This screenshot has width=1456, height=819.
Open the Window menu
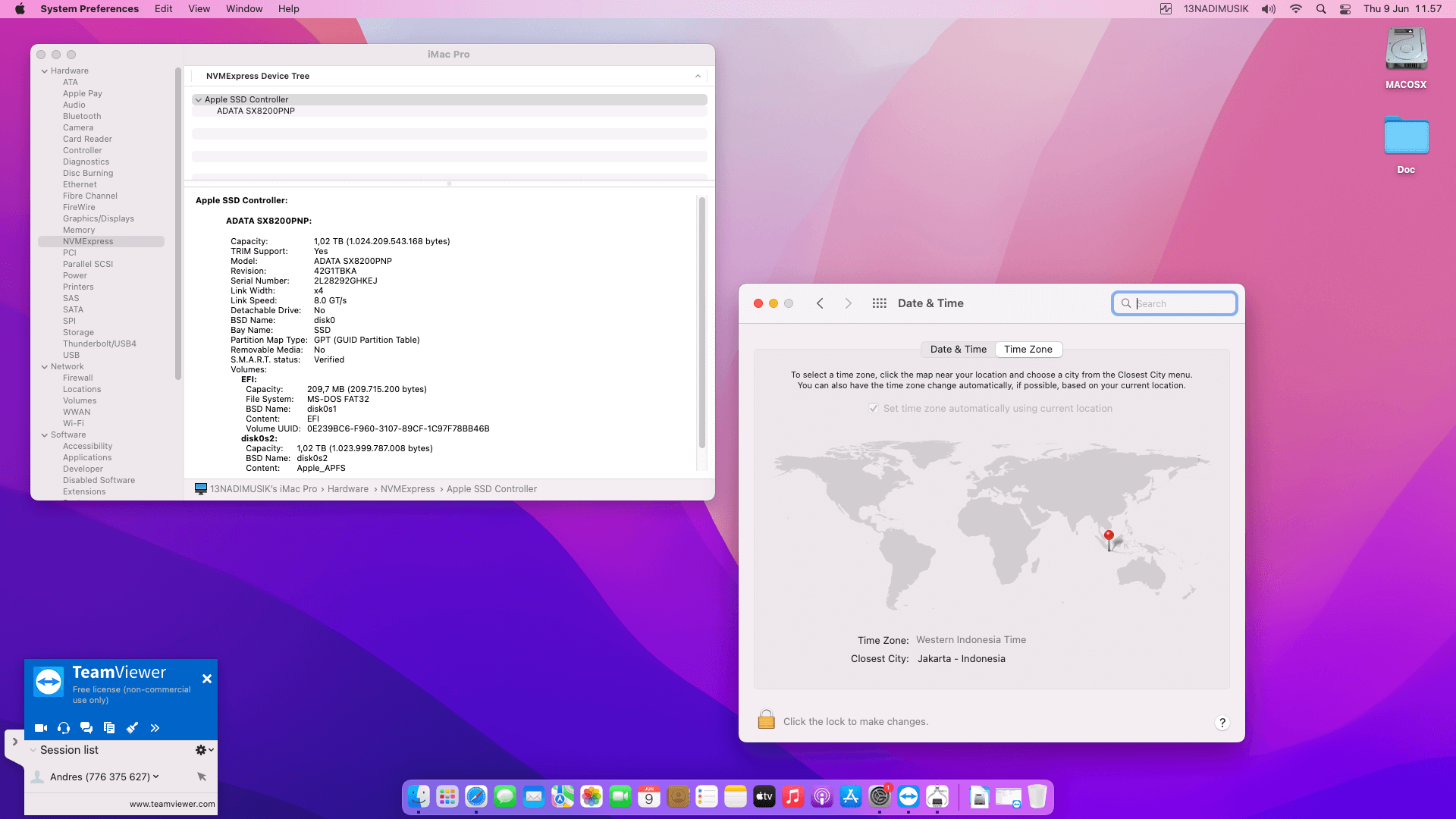click(x=244, y=9)
